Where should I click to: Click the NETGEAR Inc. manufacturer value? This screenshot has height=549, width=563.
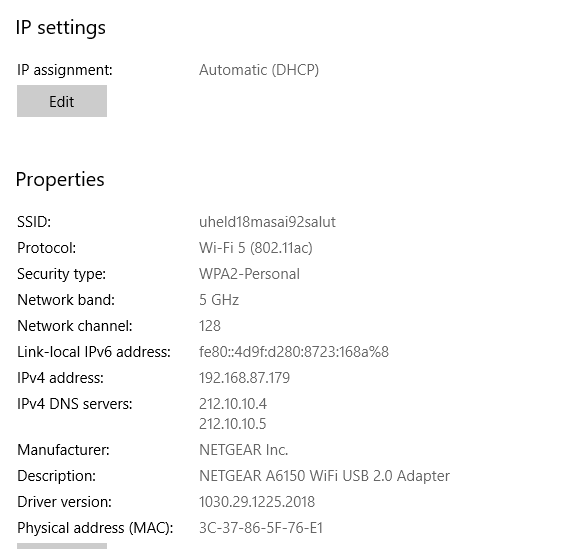244,450
